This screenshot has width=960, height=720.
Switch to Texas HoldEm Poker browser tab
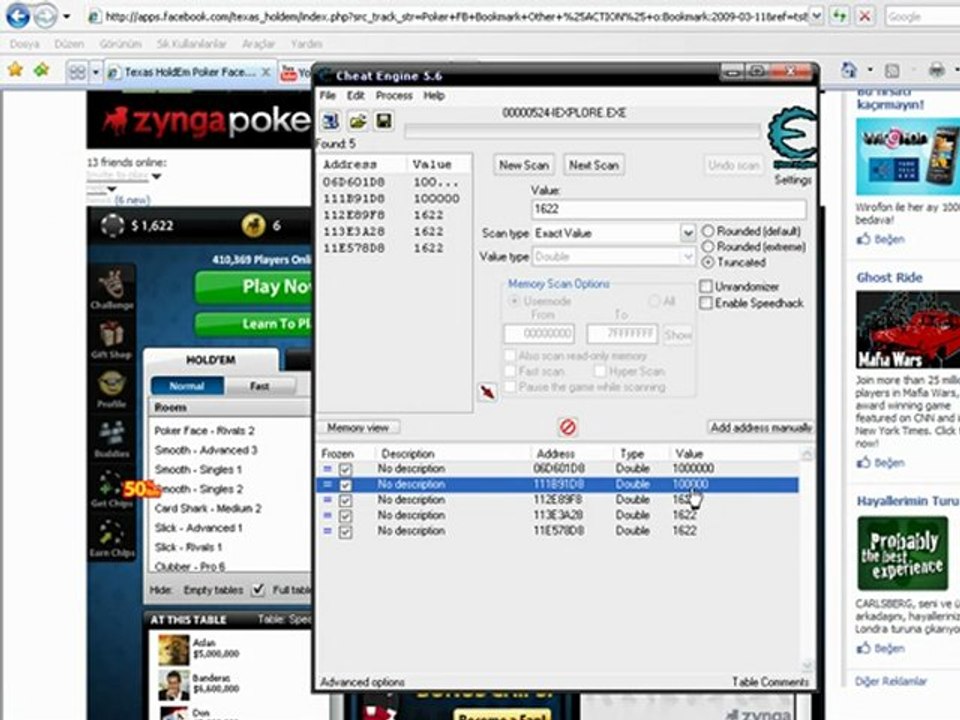click(189, 73)
